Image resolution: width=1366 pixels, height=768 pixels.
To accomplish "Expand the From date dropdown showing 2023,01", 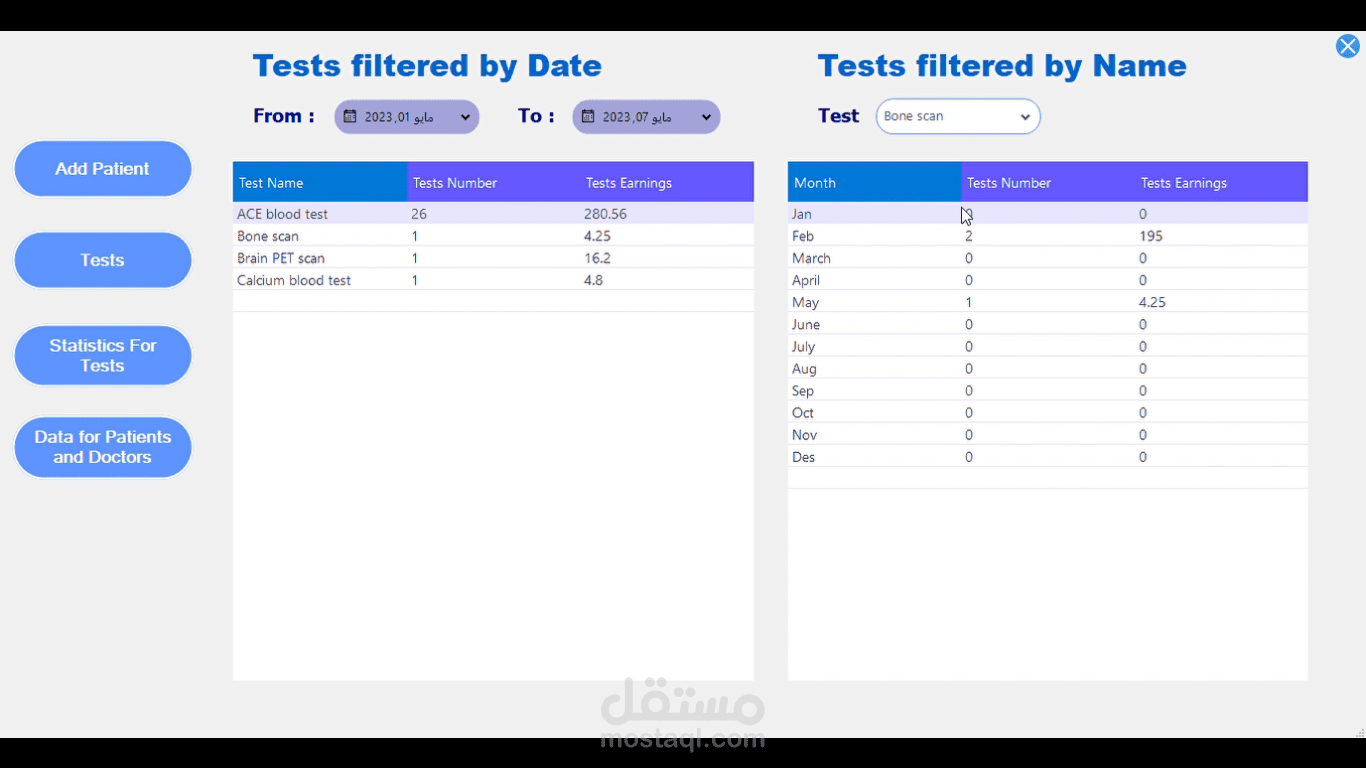I will (406, 116).
